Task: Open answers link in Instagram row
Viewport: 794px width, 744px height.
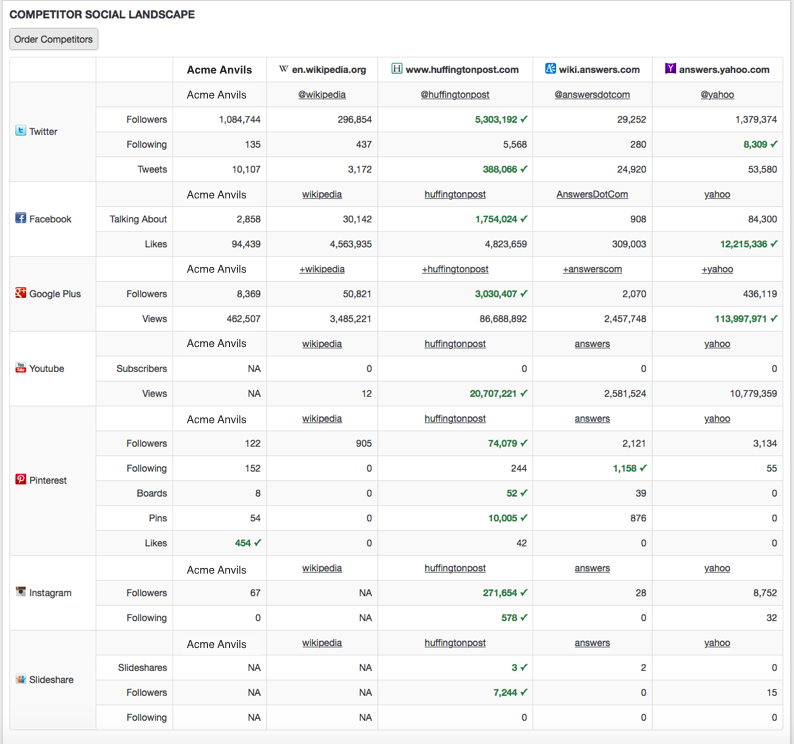Action: tap(592, 568)
